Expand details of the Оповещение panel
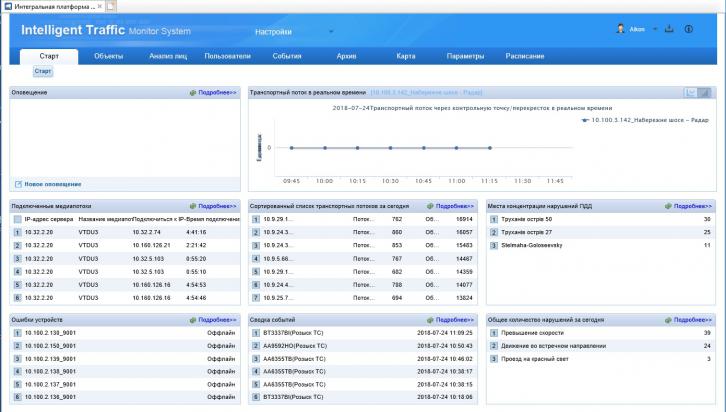This screenshot has width=726, height=412. tap(213, 92)
